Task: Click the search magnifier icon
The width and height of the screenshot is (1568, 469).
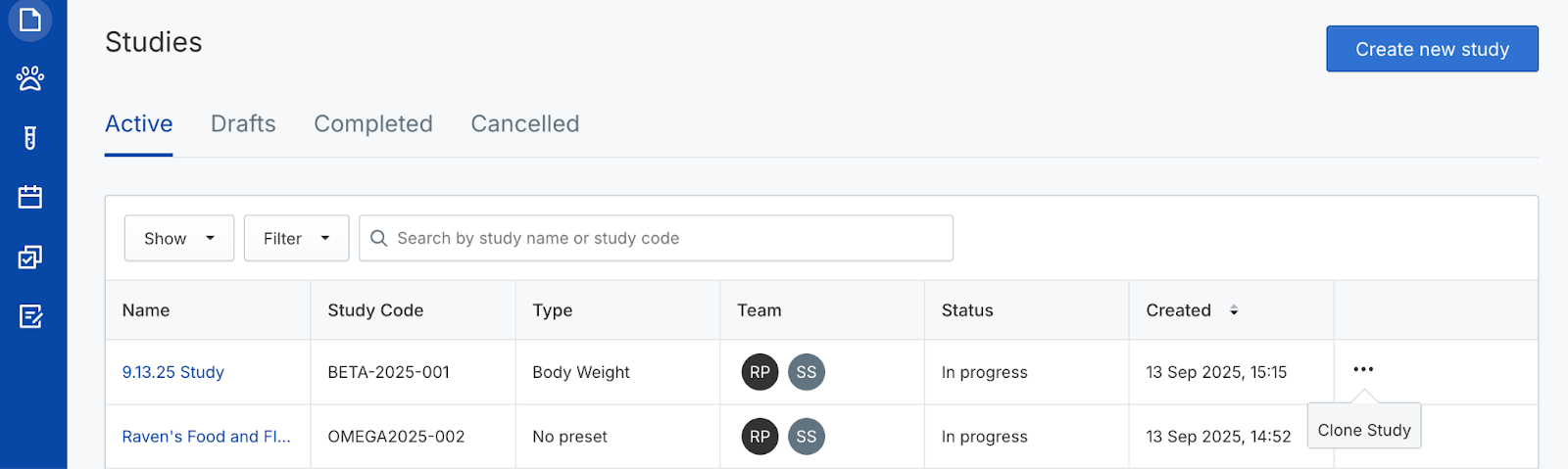Action: [379, 238]
